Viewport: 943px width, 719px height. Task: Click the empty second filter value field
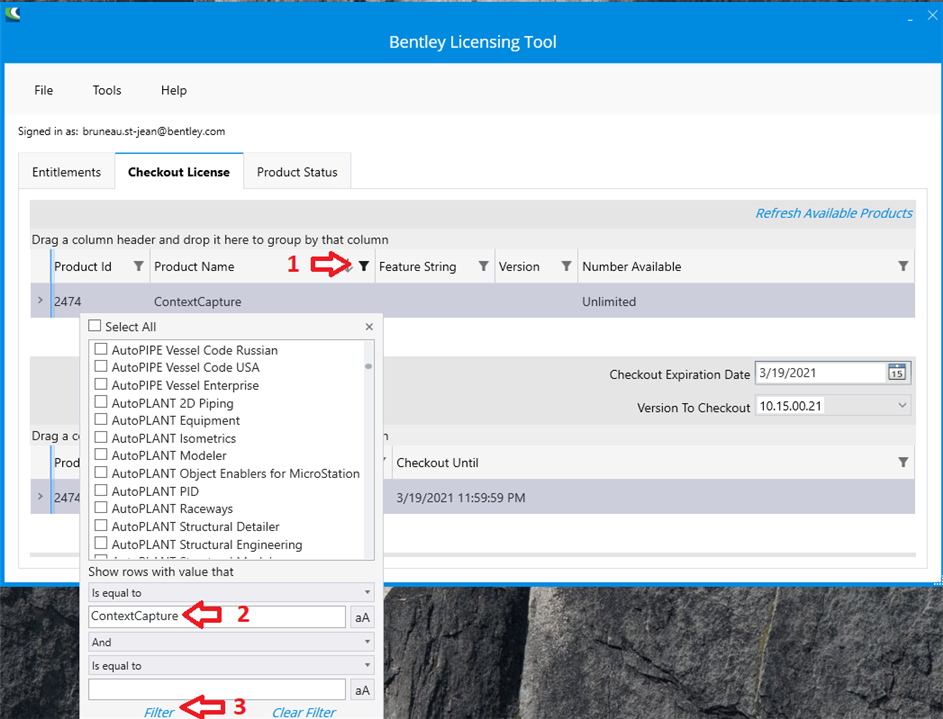click(x=217, y=690)
